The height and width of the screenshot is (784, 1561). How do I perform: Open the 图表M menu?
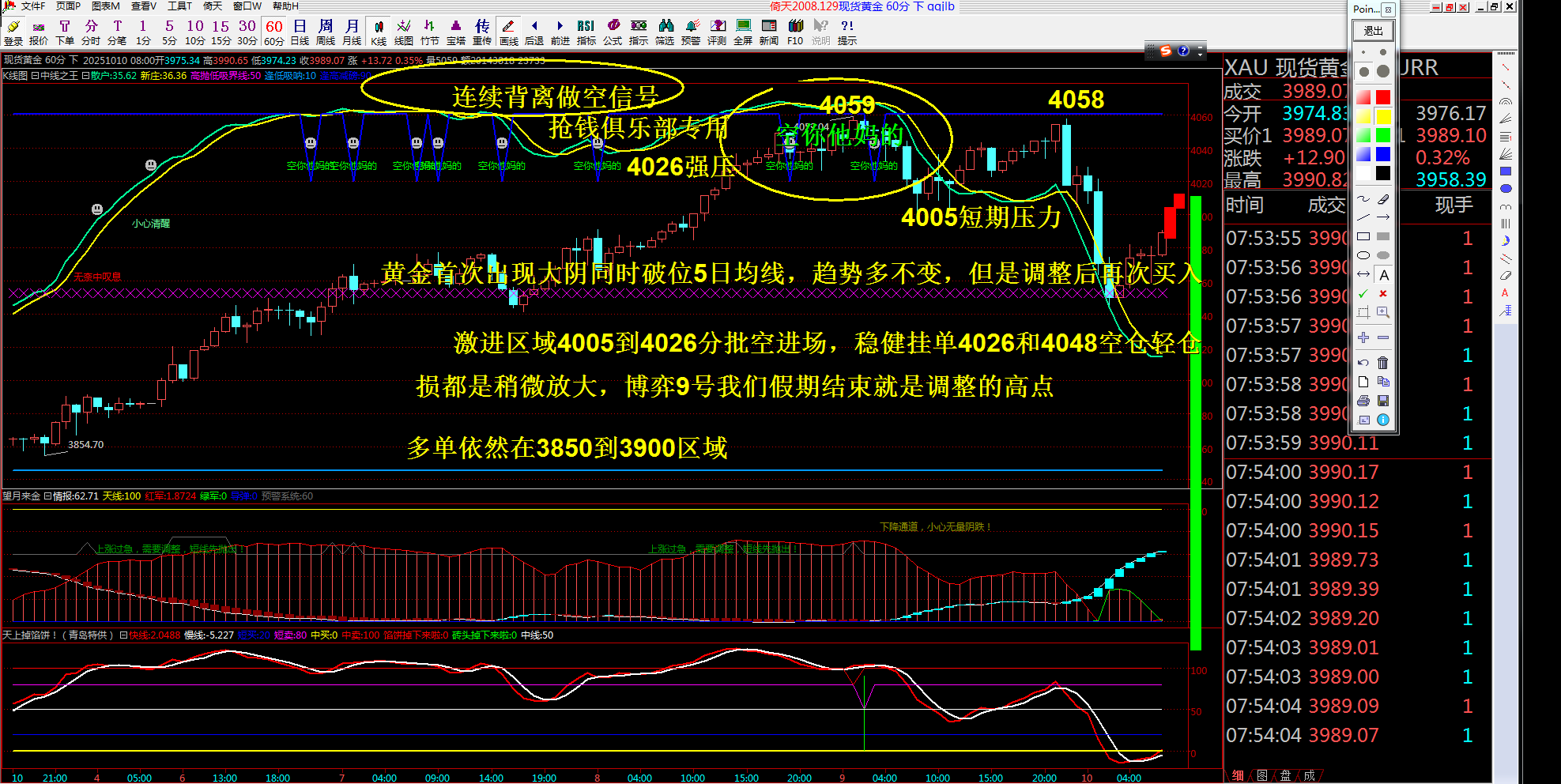(x=105, y=6)
